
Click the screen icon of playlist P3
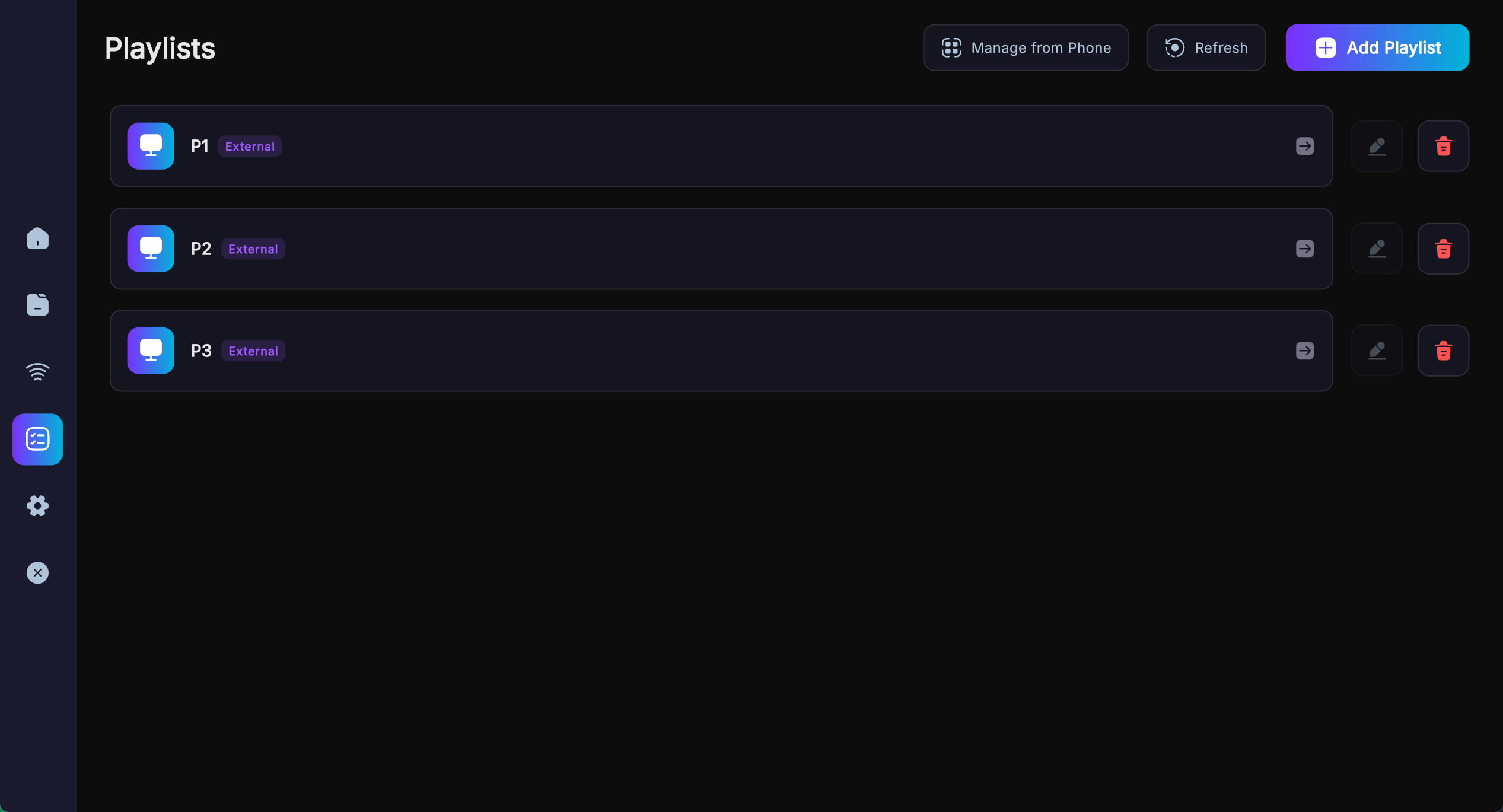[150, 351]
